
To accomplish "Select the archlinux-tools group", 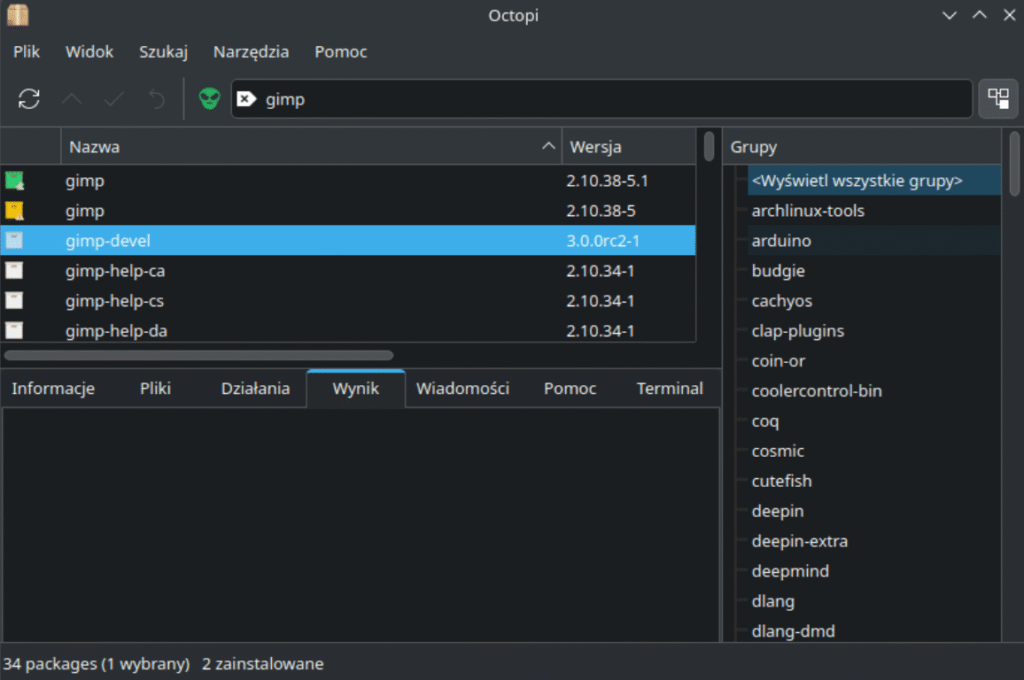I will (x=808, y=211).
